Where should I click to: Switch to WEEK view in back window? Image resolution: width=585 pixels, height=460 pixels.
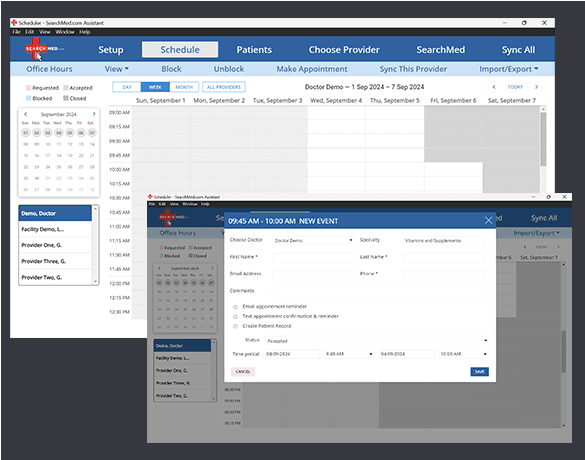(x=155, y=87)
